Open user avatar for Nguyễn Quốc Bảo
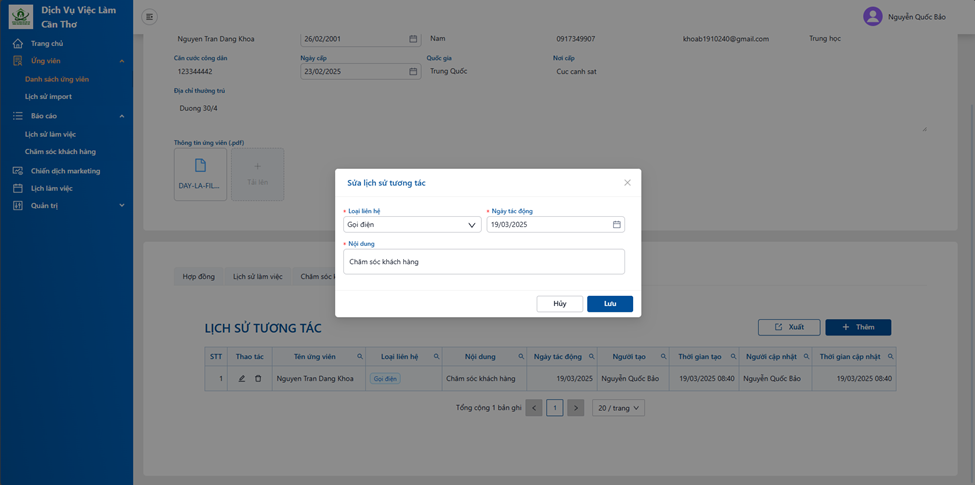 [872, 17]
